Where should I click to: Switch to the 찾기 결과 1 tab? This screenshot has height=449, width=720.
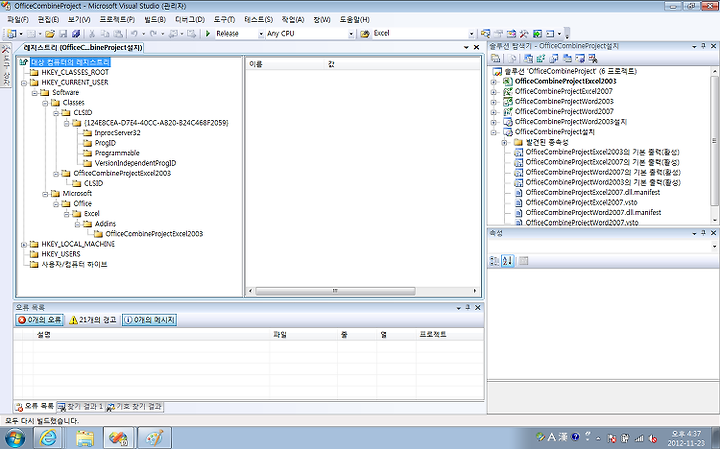(x=81, y=407)
